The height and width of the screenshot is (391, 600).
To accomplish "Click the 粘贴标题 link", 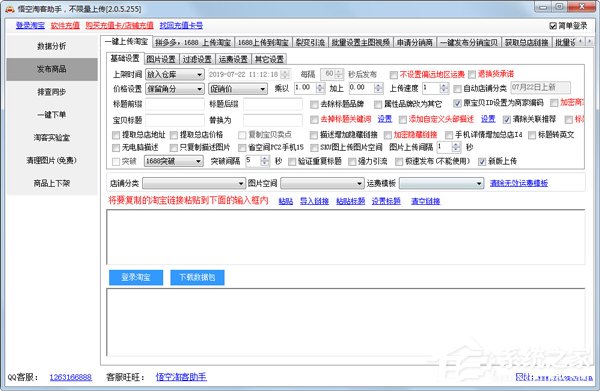I will [351, 201].
